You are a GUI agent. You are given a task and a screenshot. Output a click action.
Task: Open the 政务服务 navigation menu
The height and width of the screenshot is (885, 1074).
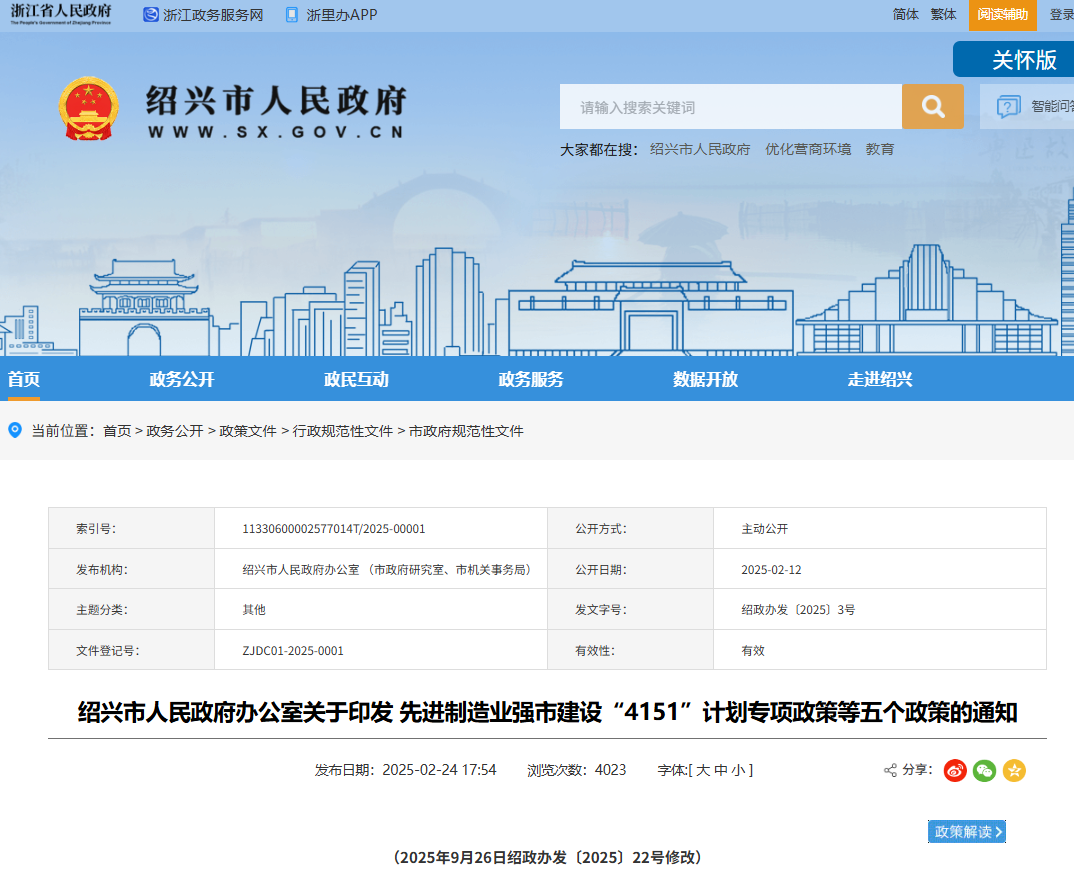[530, 379]
